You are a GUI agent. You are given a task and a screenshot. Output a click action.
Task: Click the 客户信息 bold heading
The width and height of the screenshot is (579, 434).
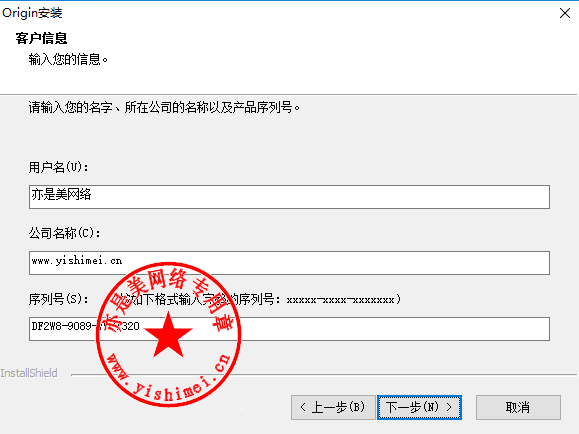pyautogui.click(x=41, y=38)
